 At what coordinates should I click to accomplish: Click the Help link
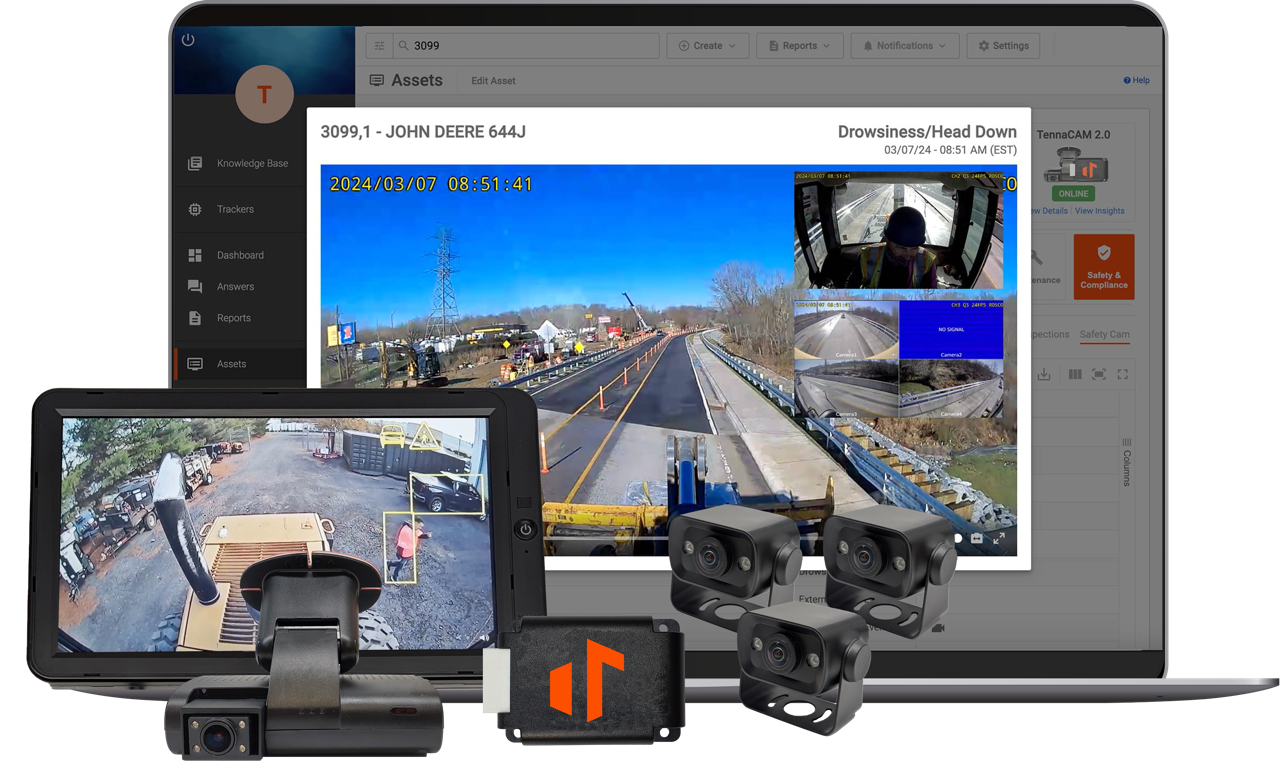pos(1136,80)
